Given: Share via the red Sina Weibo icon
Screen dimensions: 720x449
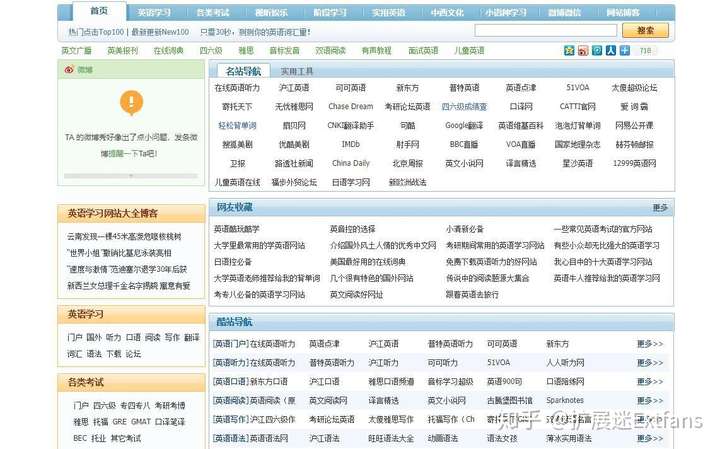Looking at the screenshot, I should (583, 51).
